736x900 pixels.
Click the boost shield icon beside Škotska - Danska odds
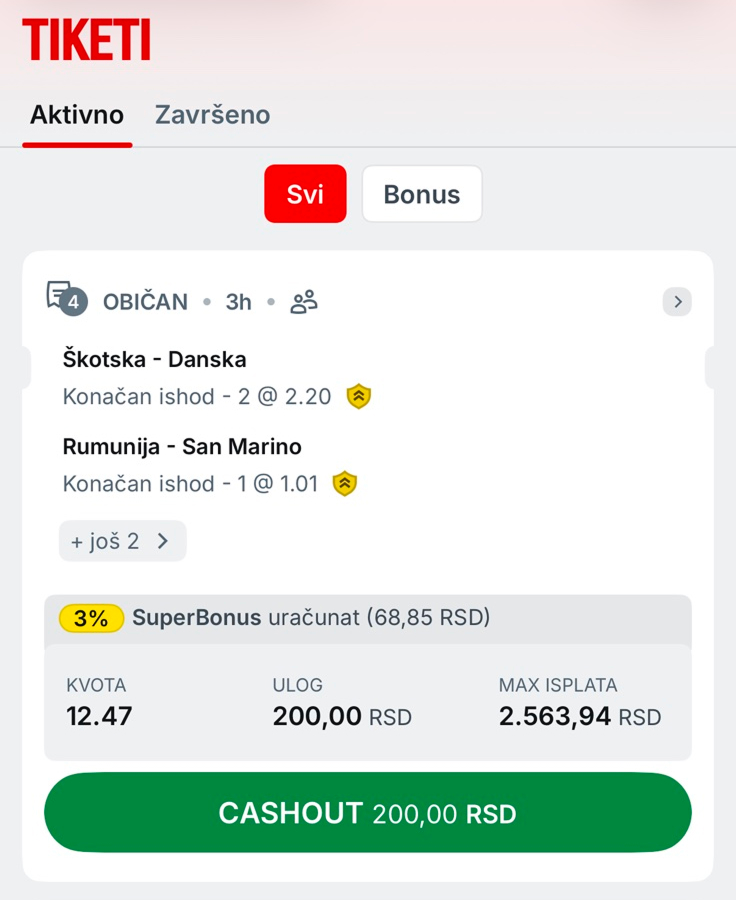coord(359,397)
